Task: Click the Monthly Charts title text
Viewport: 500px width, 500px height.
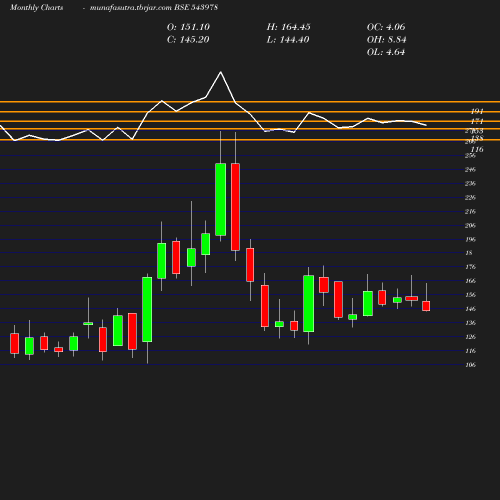Action: [37, 8]
